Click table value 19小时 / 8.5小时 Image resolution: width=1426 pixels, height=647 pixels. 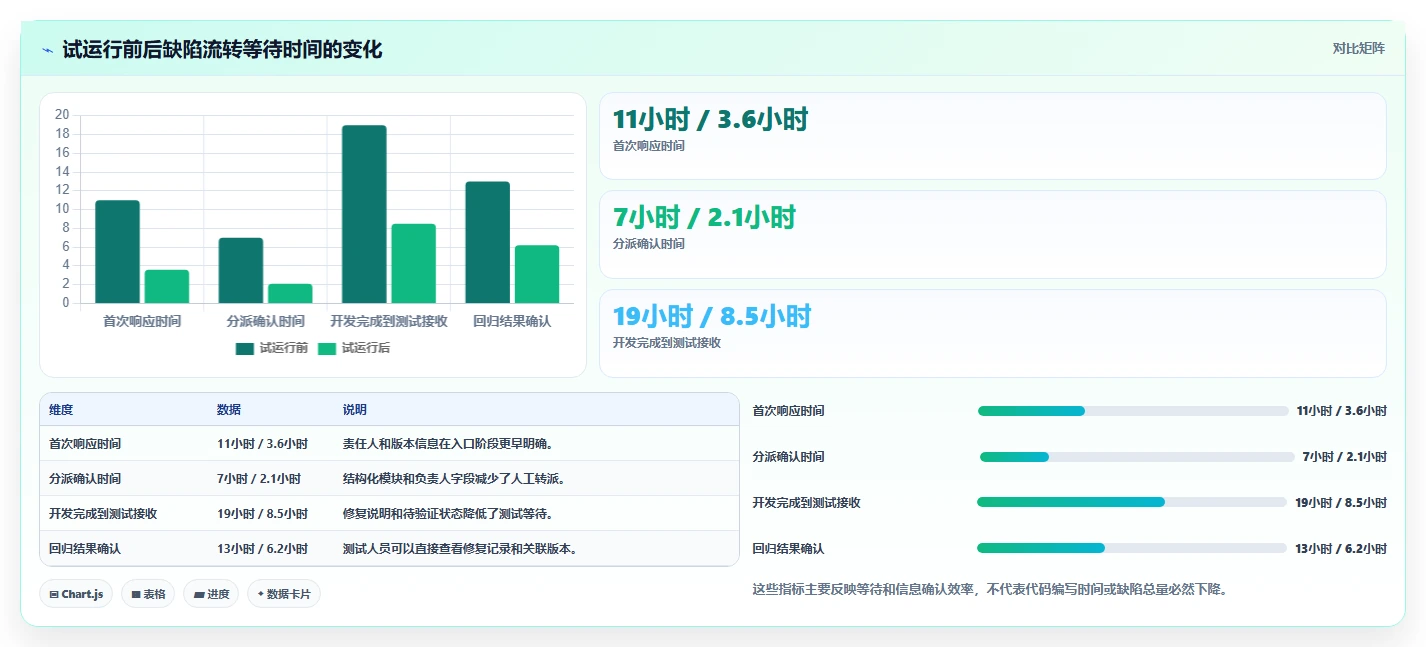click(x=262, y=514)
